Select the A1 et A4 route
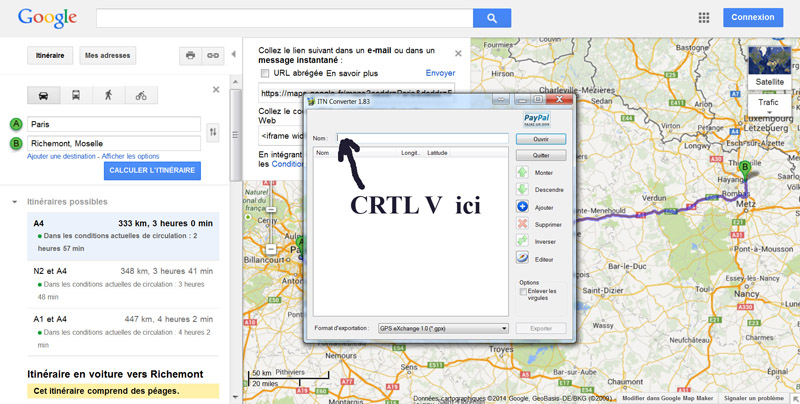This screenshot has height=404, width=800. (123, 332)
